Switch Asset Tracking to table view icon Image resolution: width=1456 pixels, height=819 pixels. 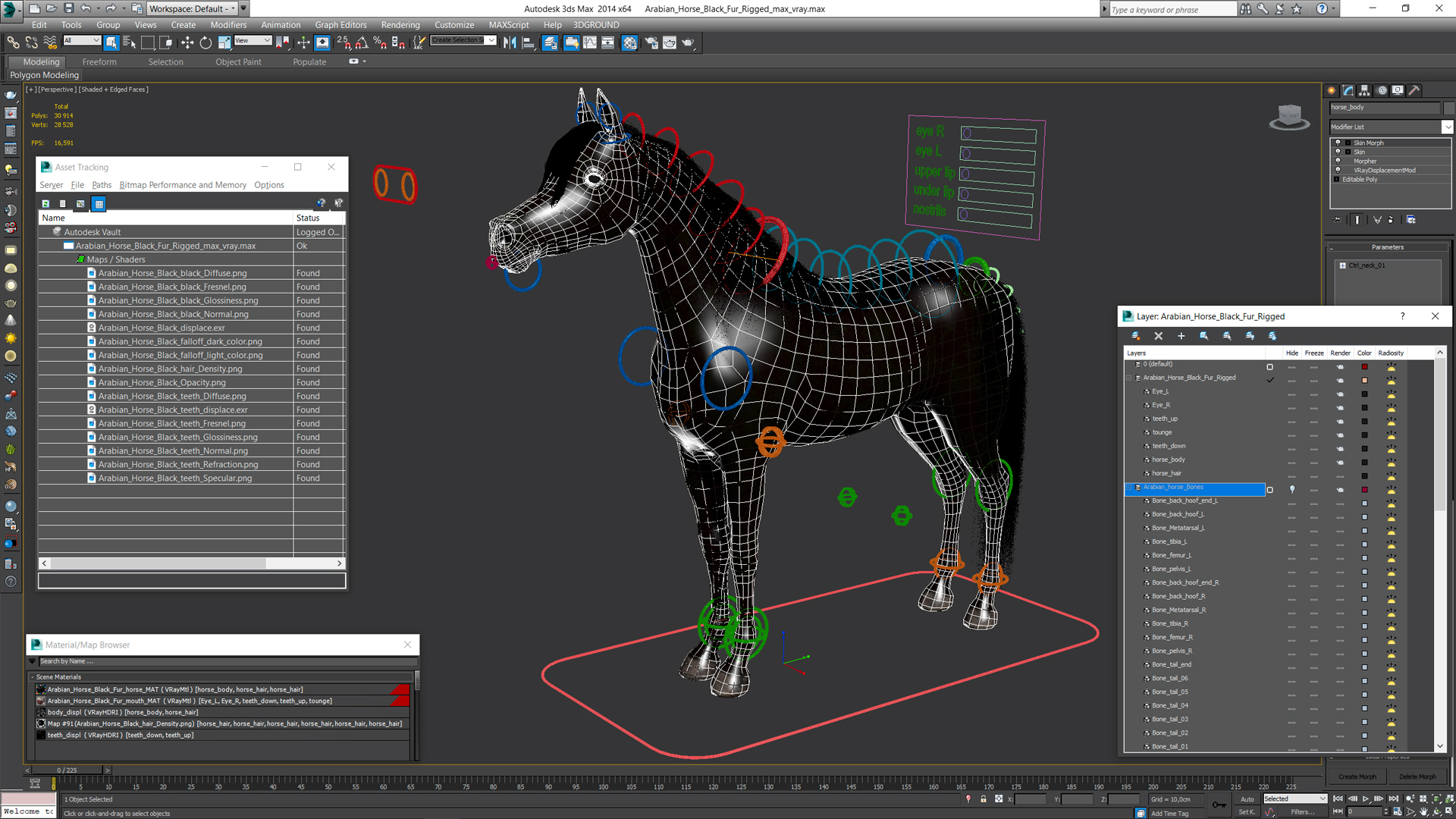[x=99, y=203]
